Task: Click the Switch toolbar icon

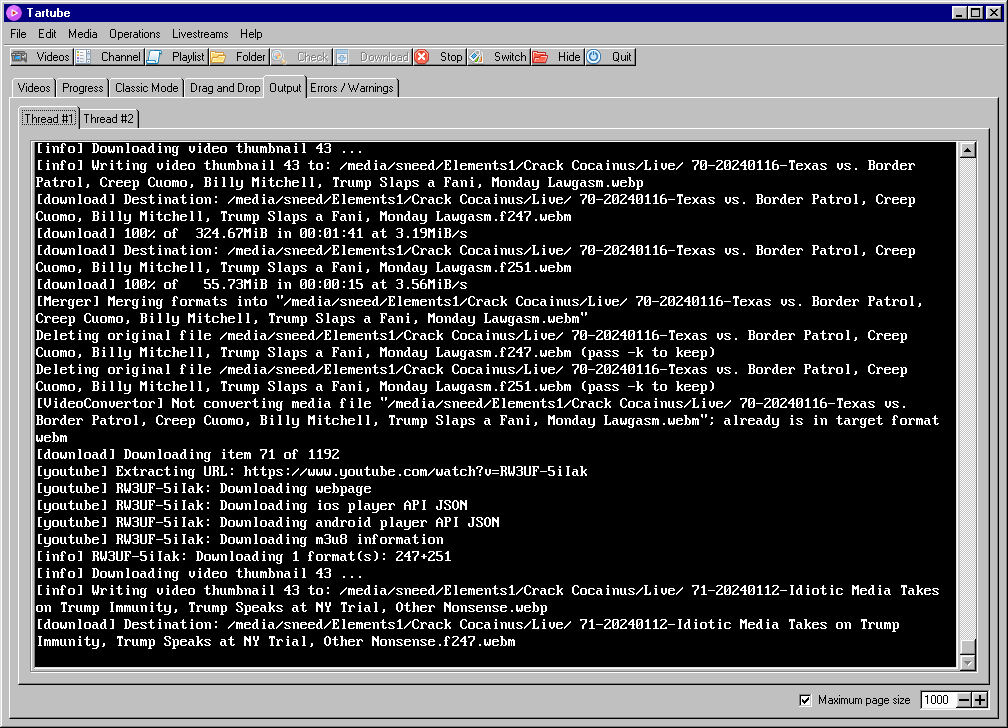Action: (476, 57)
